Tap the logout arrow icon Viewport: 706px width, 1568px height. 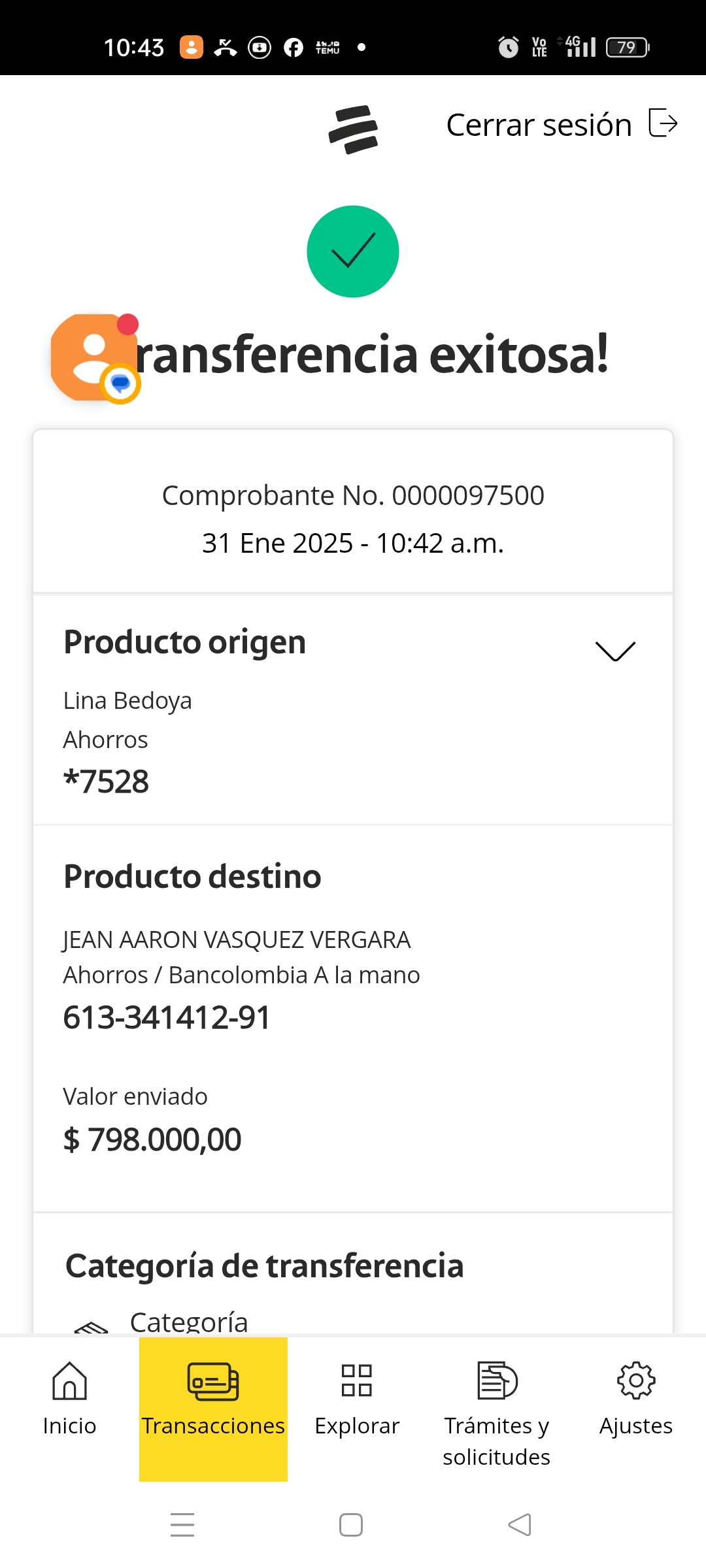663,123
